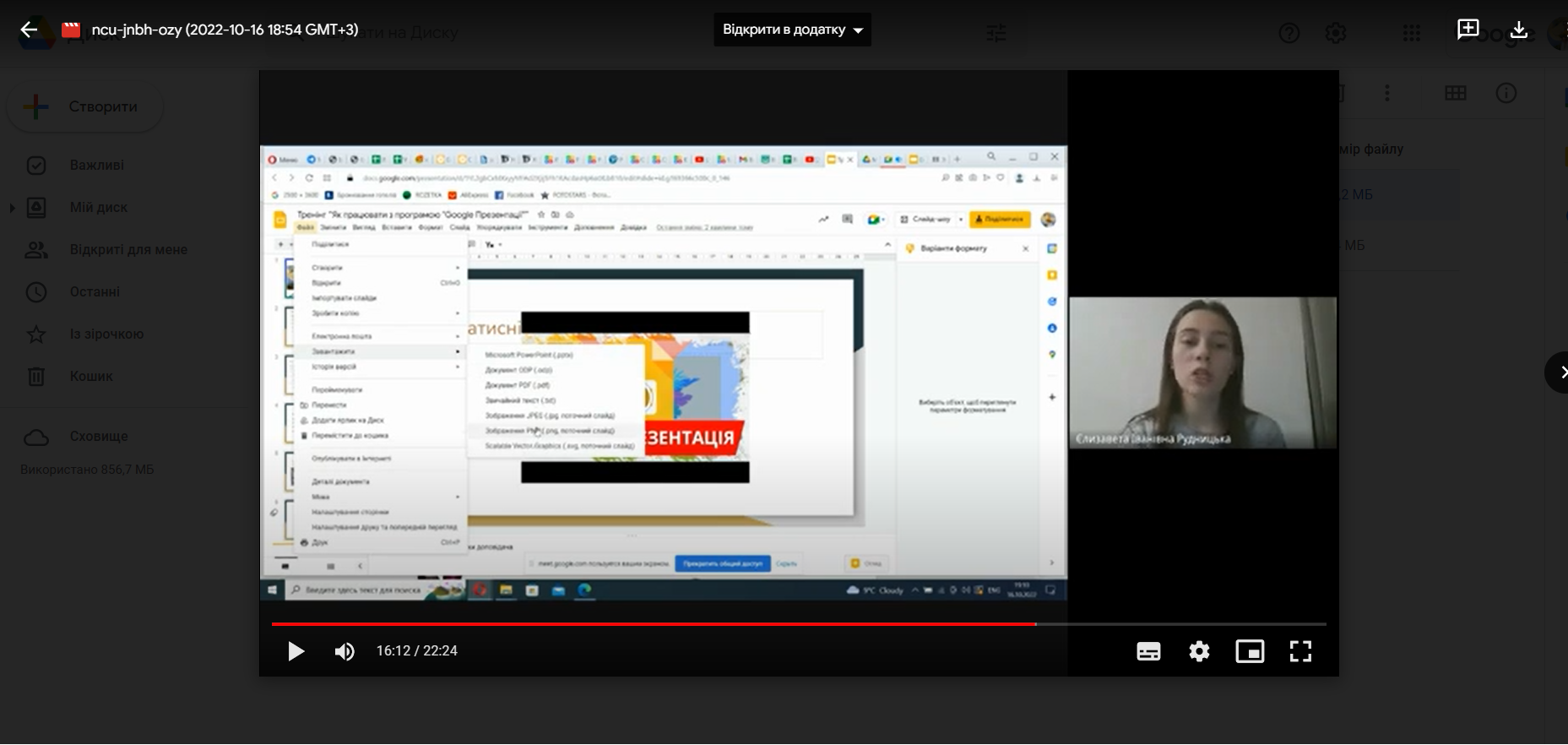Enter fullscreen video mode
1568x745 pixels.
click(x=1300, y=651)
